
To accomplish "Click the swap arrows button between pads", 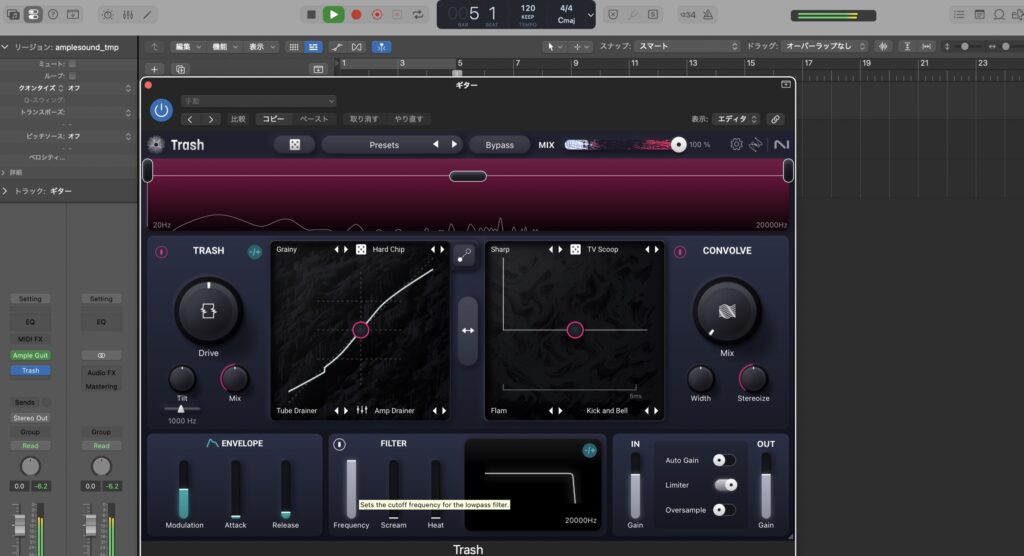I will [468, 331].
